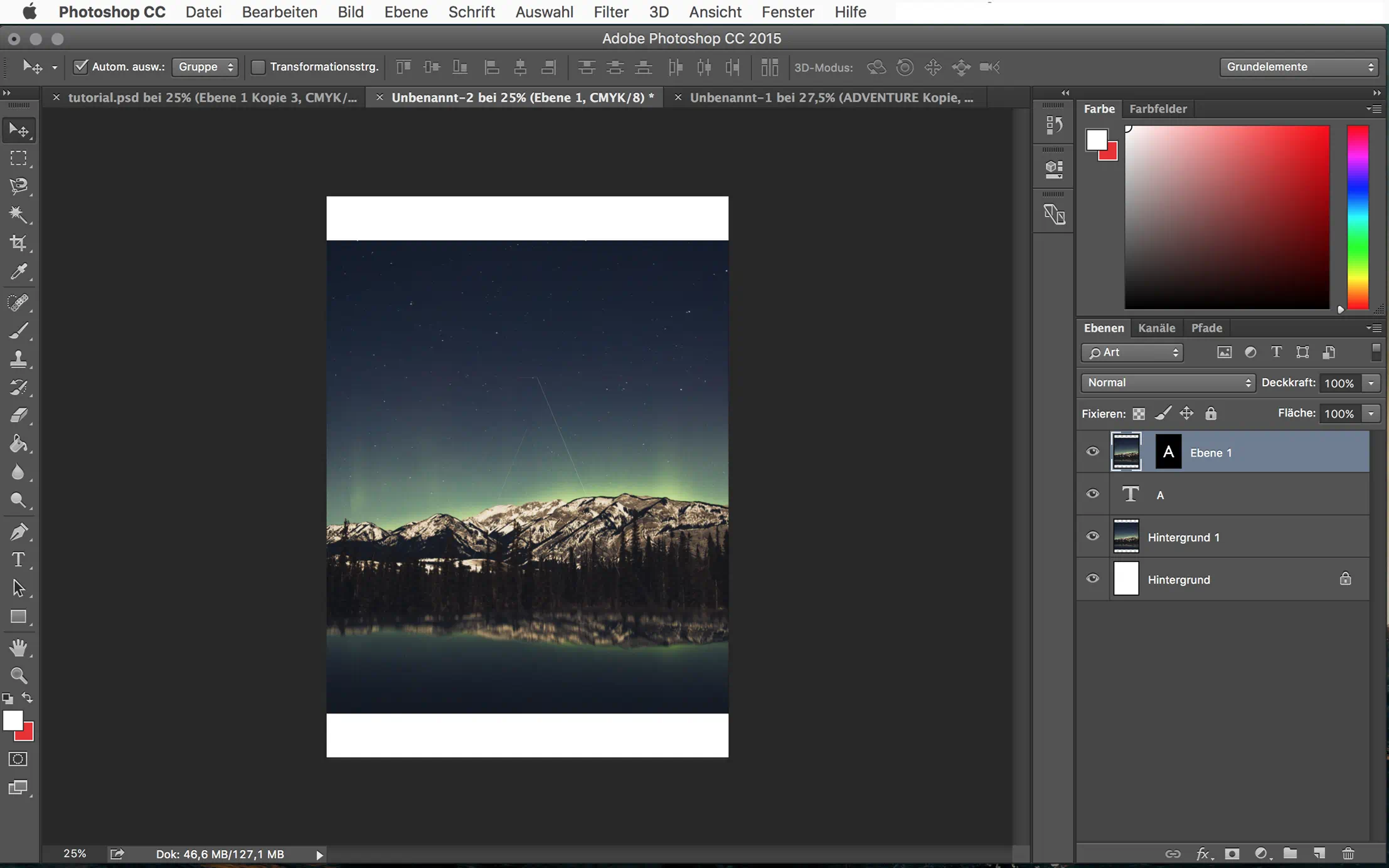Screen dimensions: 1389x868
Task: Open layer effects fx menu
Action: click(x=1203, y=854)
